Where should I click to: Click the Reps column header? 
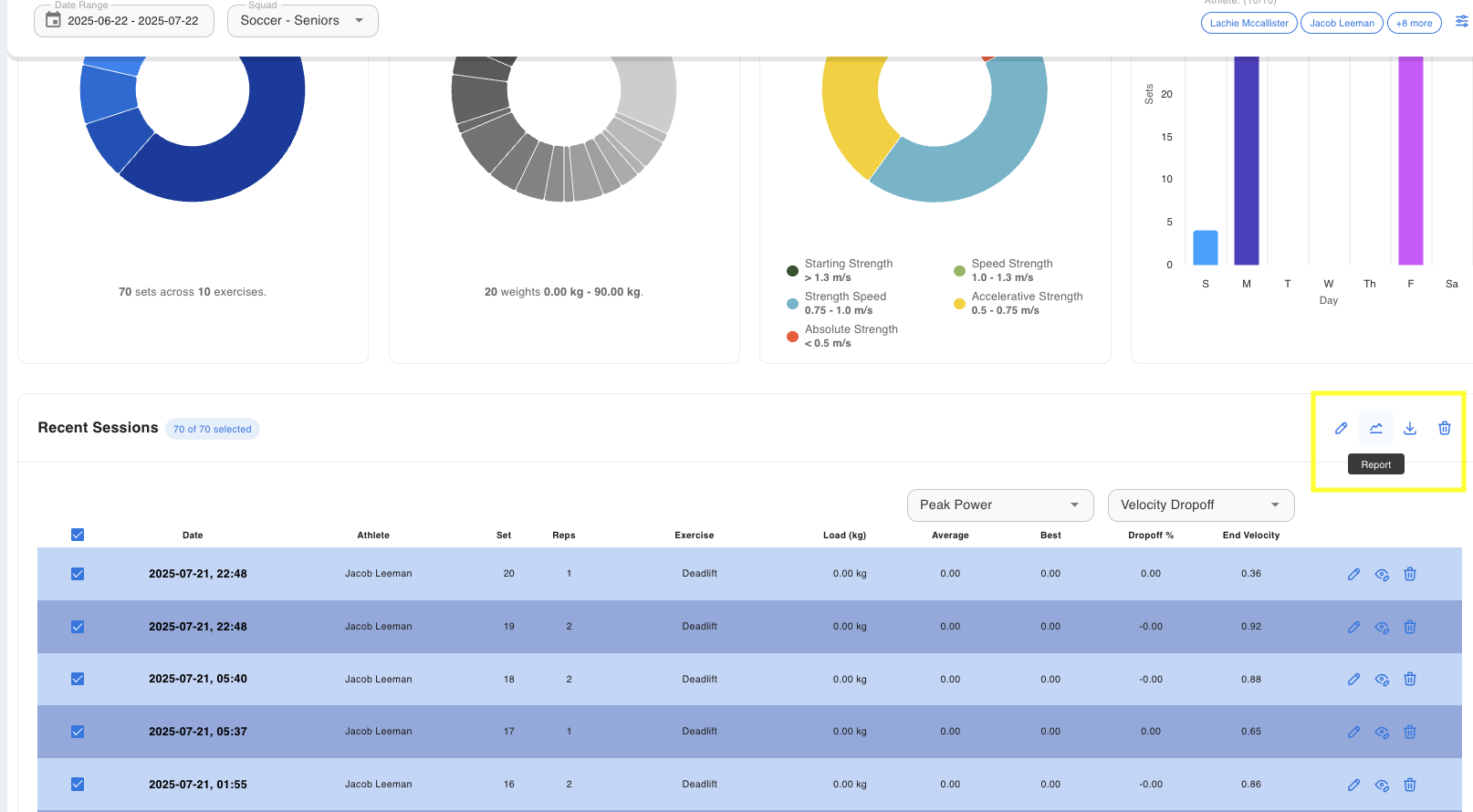click(564, 536)
